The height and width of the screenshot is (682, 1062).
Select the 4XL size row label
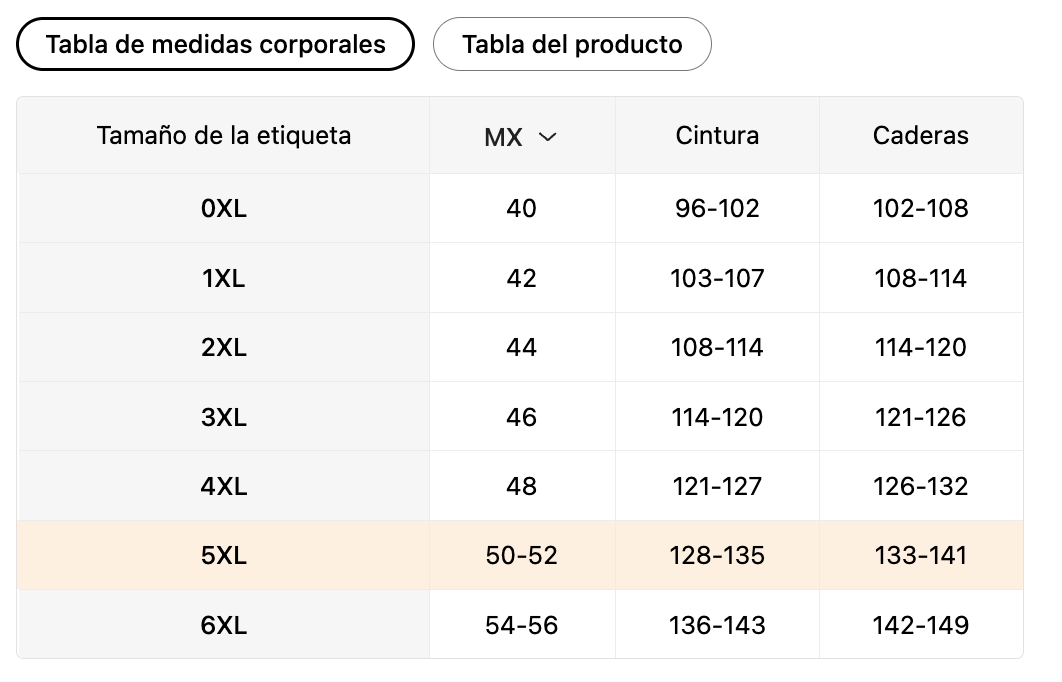tap(224, 486)
